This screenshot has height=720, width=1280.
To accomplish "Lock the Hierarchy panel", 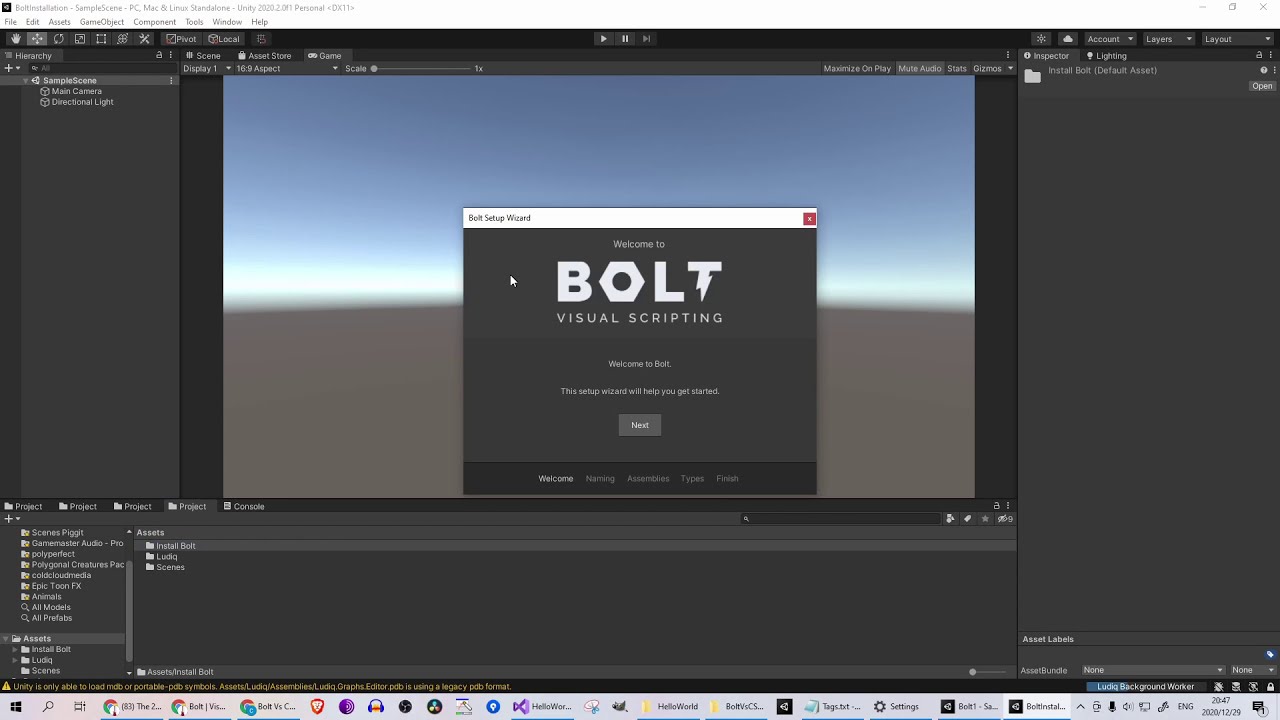I will click(159, 56).
